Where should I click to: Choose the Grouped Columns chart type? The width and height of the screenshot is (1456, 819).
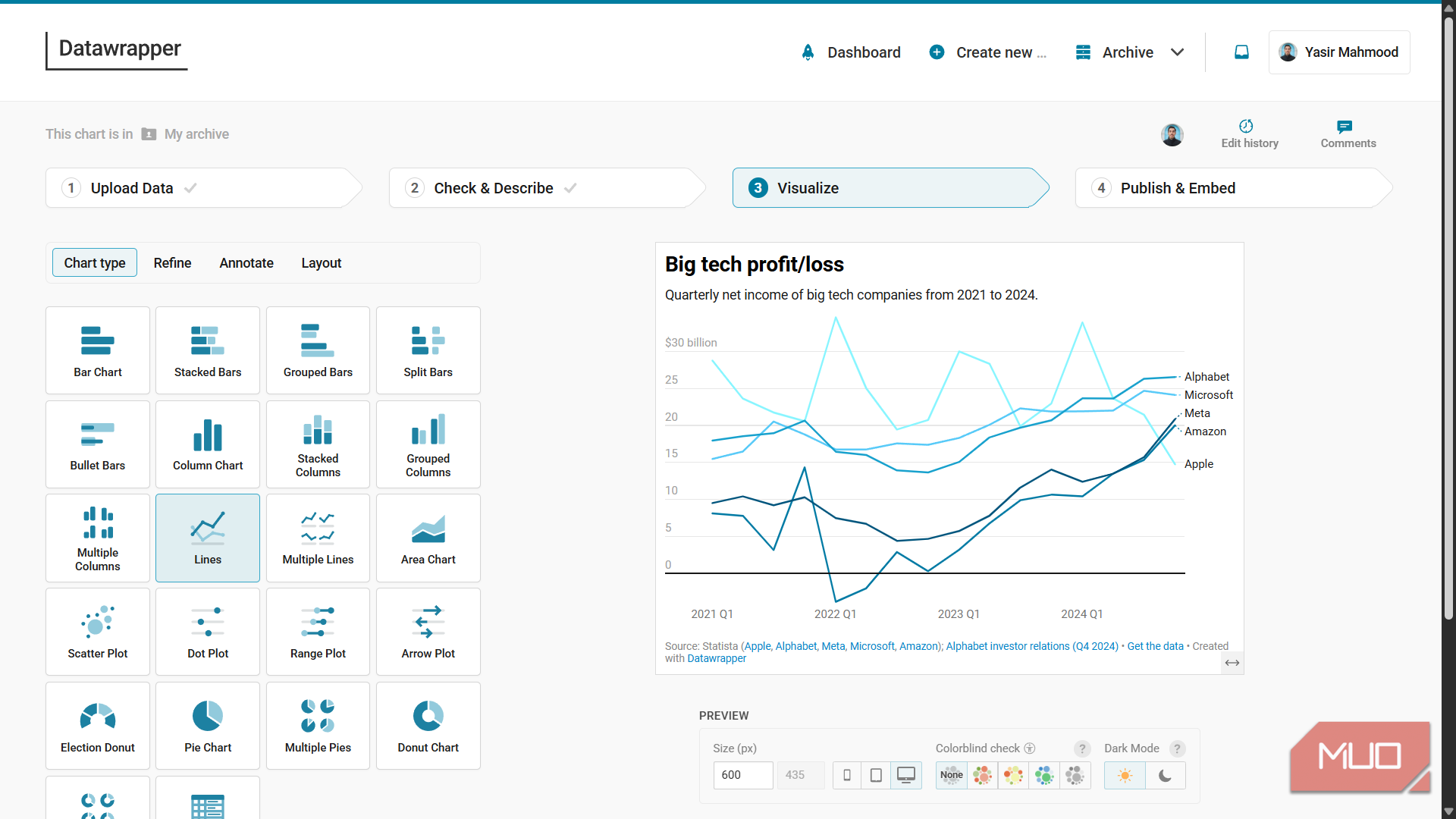point(428,444)
